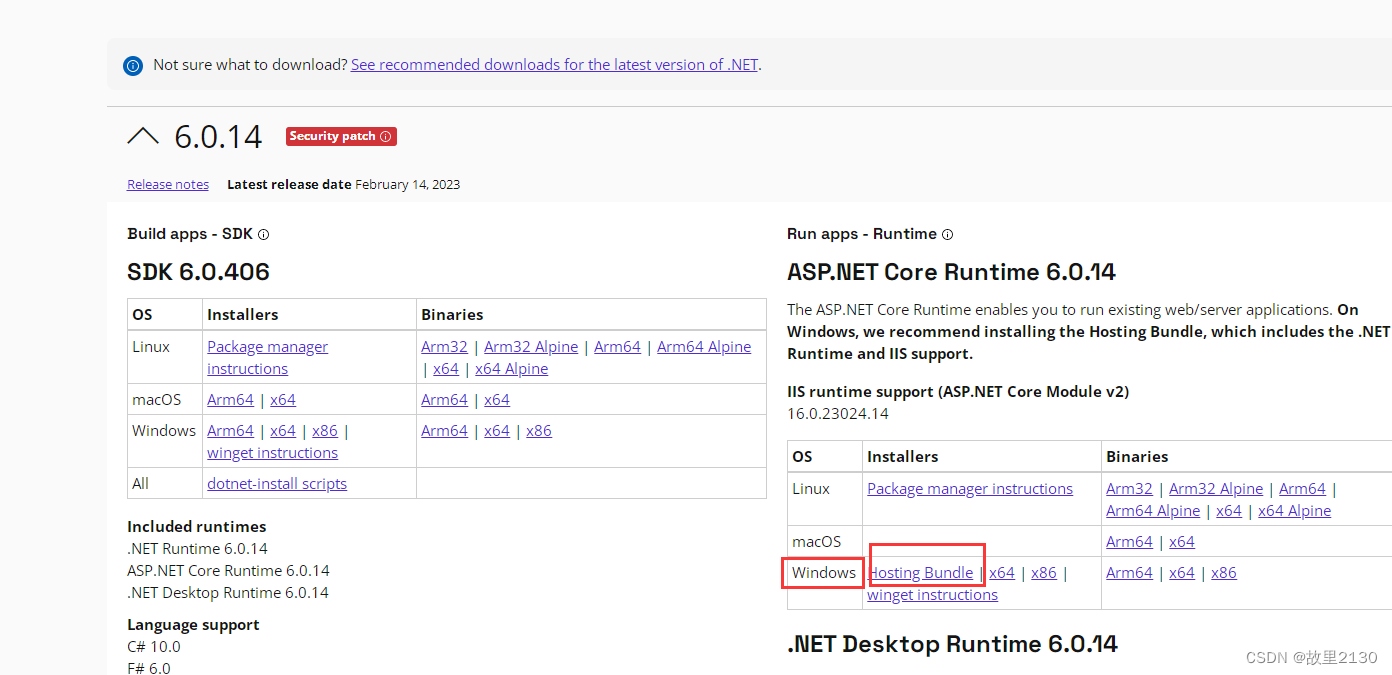This screenshot has height=675, width=1392.
Task: Open ASP.NET Runtime Windows winget instructions
Action: tap(932, 594)
